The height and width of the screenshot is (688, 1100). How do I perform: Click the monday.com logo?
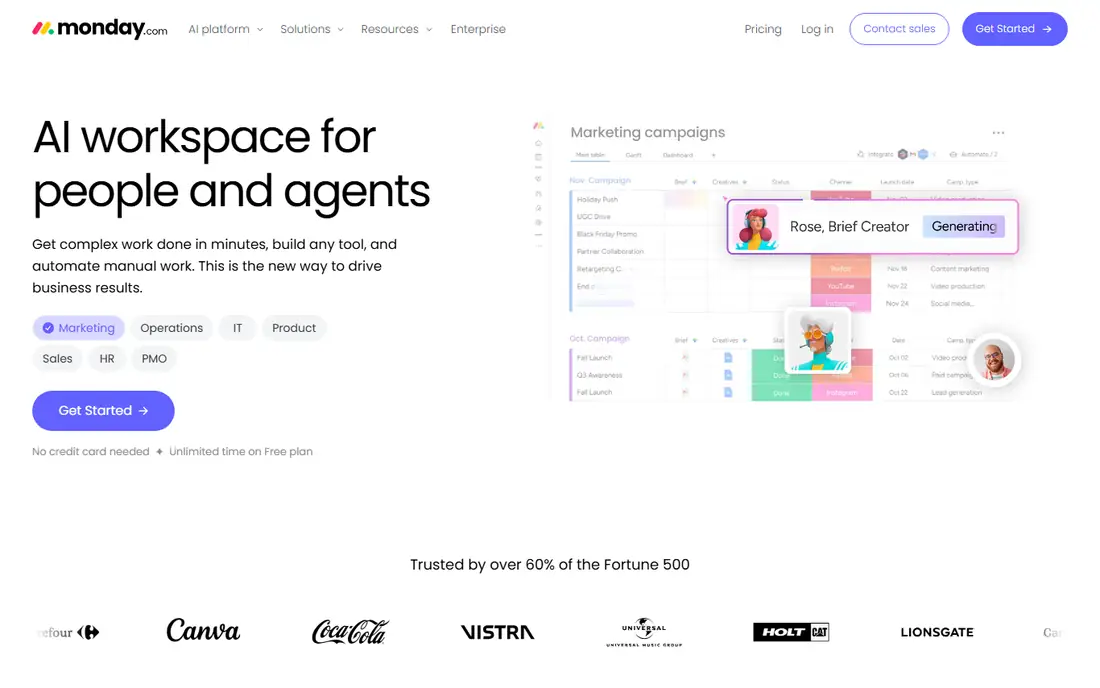pos(100,29)
